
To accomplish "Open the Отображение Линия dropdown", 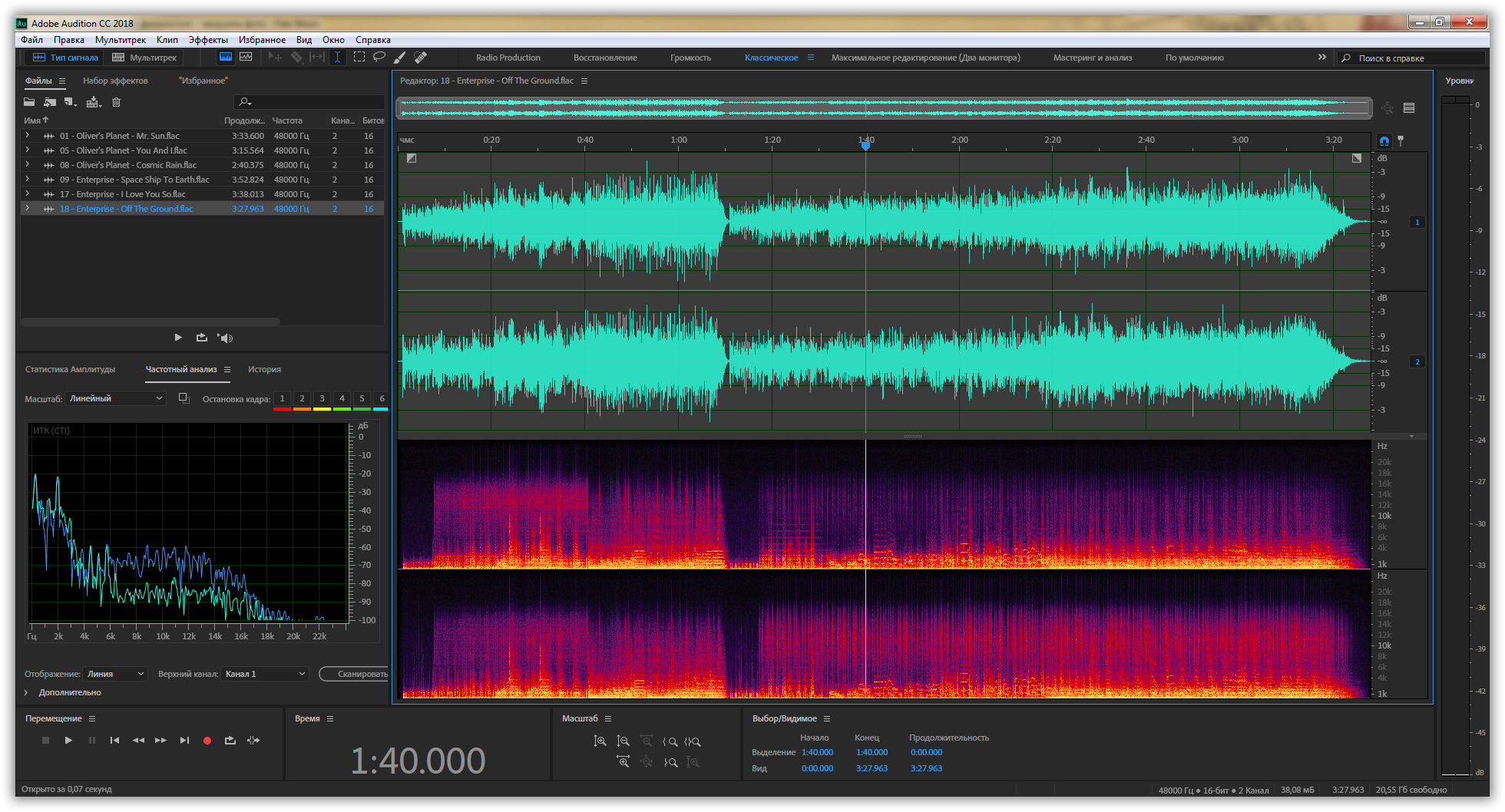I will (x=115, y=674).
